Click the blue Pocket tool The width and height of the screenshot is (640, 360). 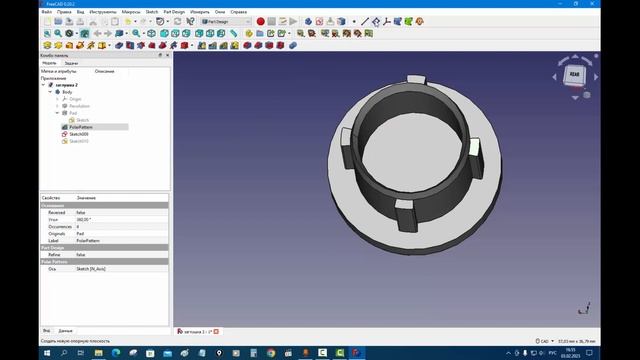119,45
